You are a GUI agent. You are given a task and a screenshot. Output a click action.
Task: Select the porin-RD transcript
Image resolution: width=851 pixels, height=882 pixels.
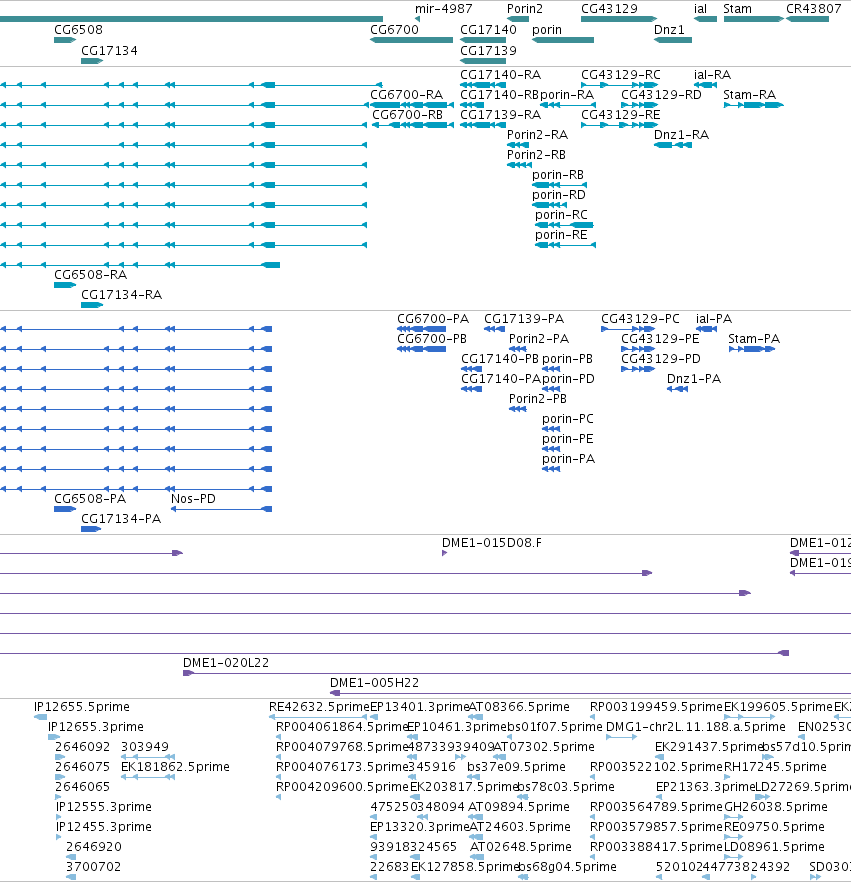coord(559,195)
